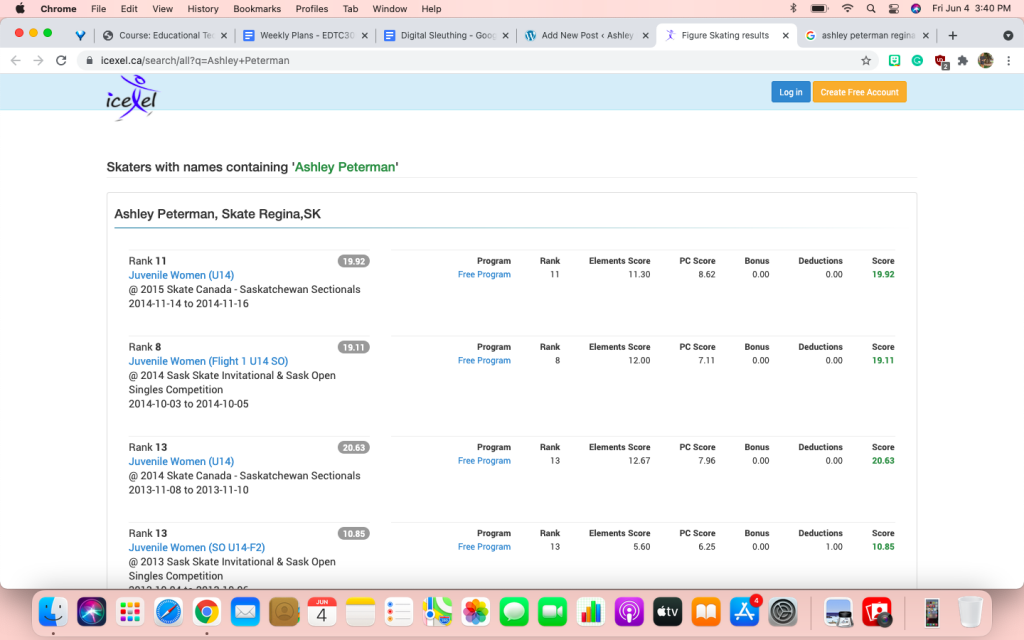Open the Juvenile Women (U14) link for 2015 Sectionals
The height and width of the screenshot is (640, 1024).
coord(181,275)
